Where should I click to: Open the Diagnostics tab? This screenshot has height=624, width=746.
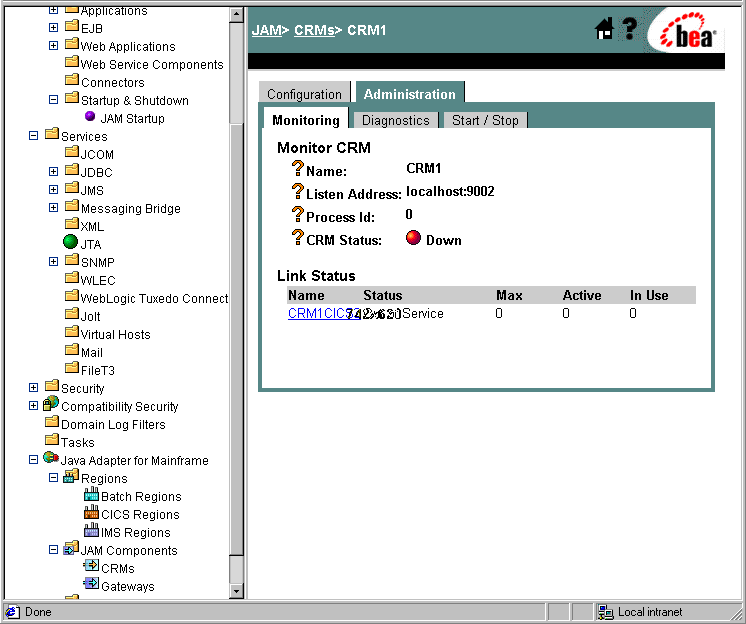tap(395, 120)
